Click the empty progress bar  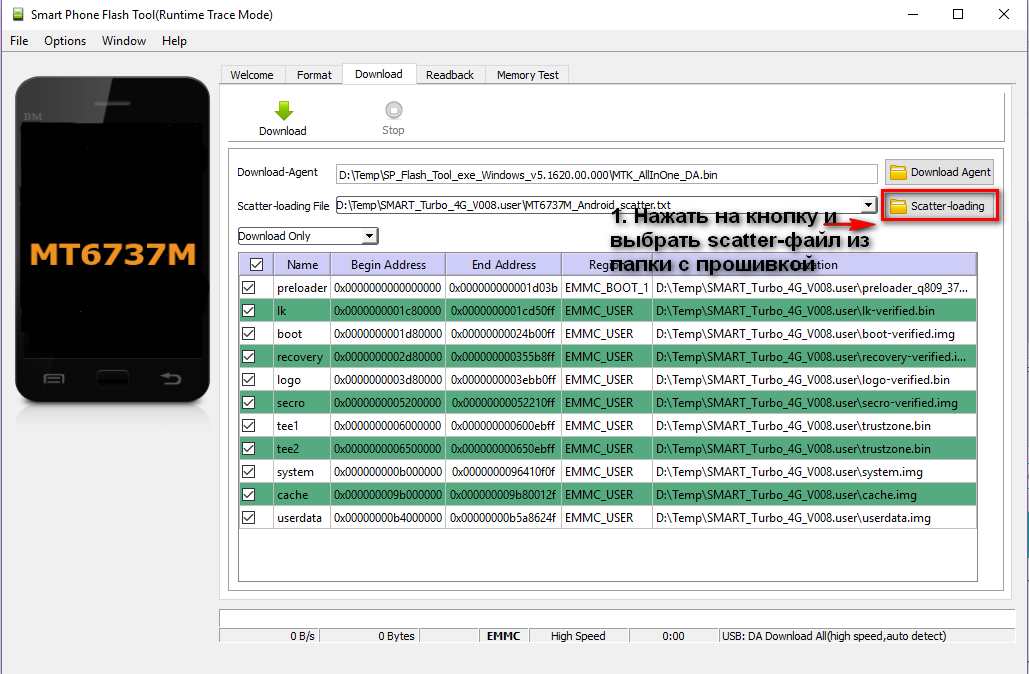pos(617,618)
